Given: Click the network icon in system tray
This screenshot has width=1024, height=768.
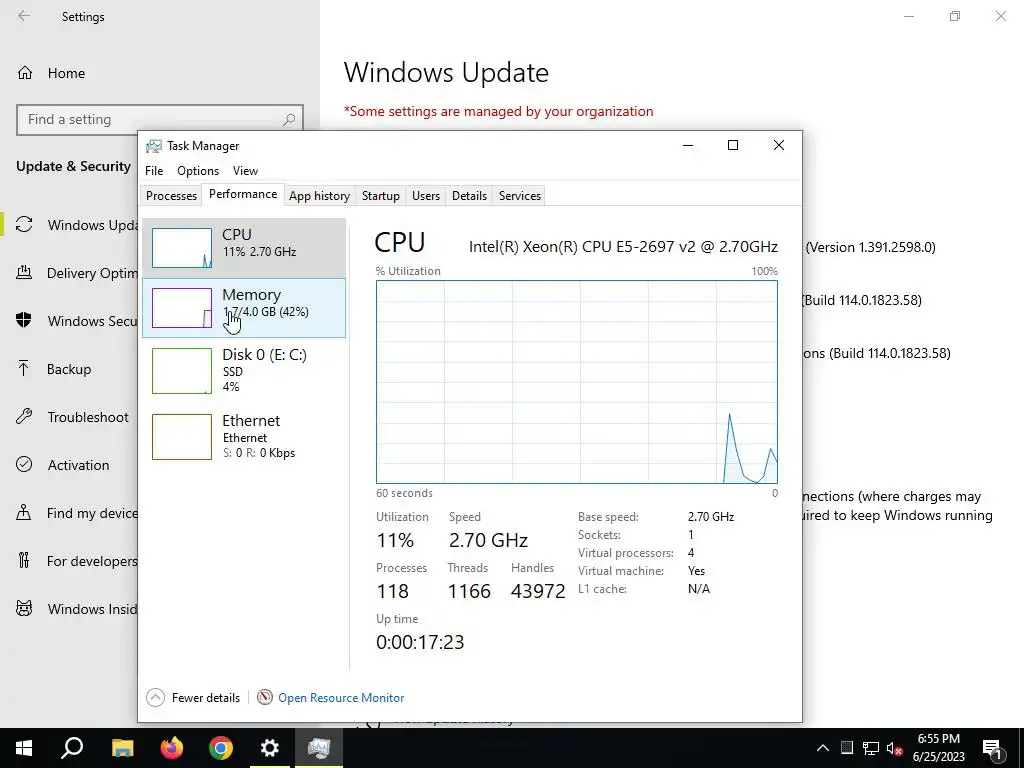Looking at the screenshot, I should [x=871, y=748].
